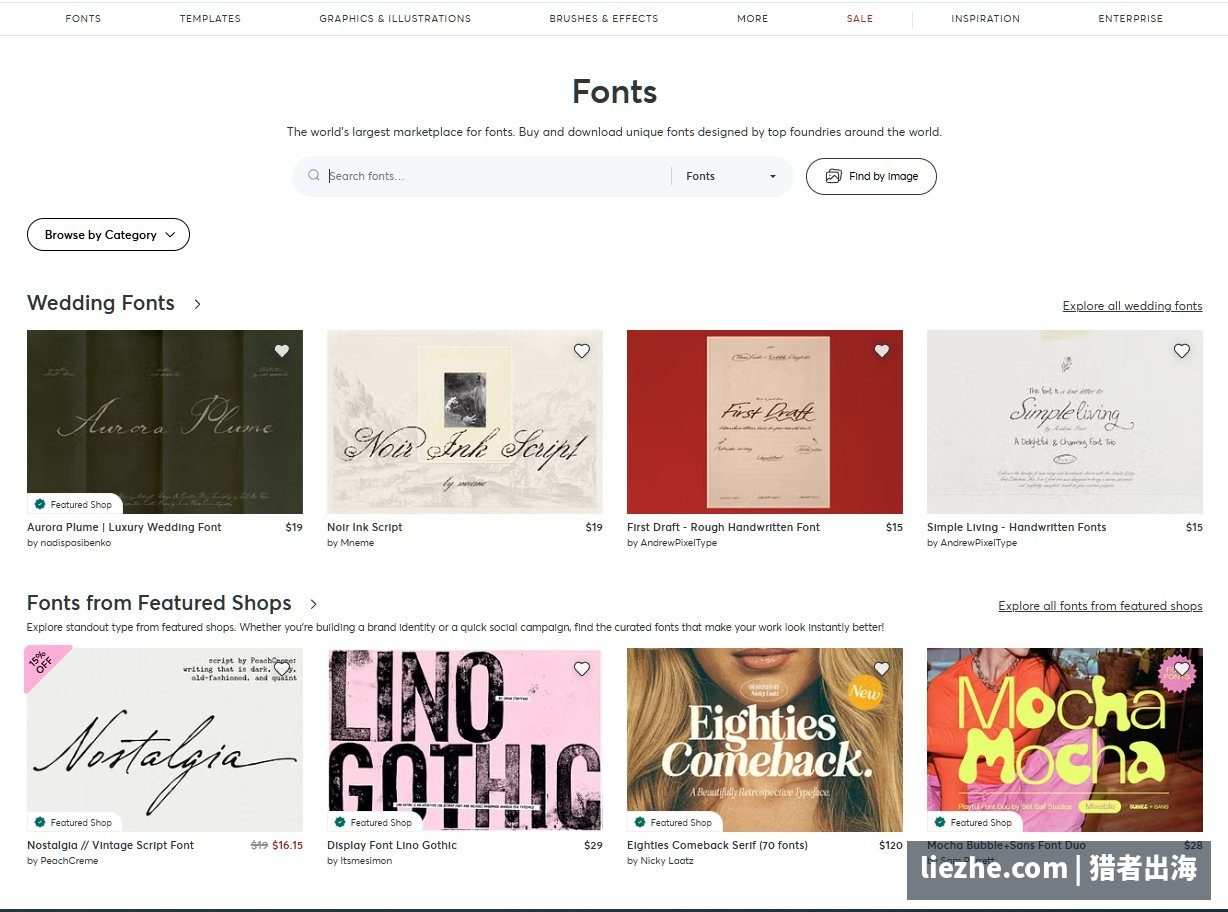Click Featured Shop badge on Lino Gothic
This screenshot has height=912, width=1228.
[374, 822]
